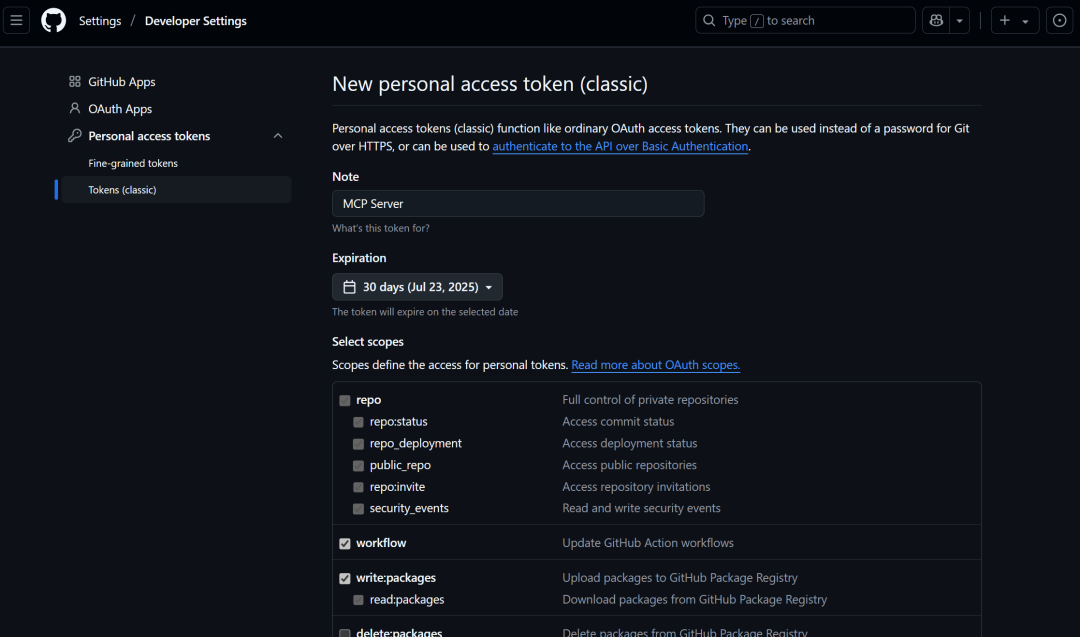This screenshot has width=1080, height=637.
Task: Open the hamburger navigation menu
Action: tap(16, 20)
